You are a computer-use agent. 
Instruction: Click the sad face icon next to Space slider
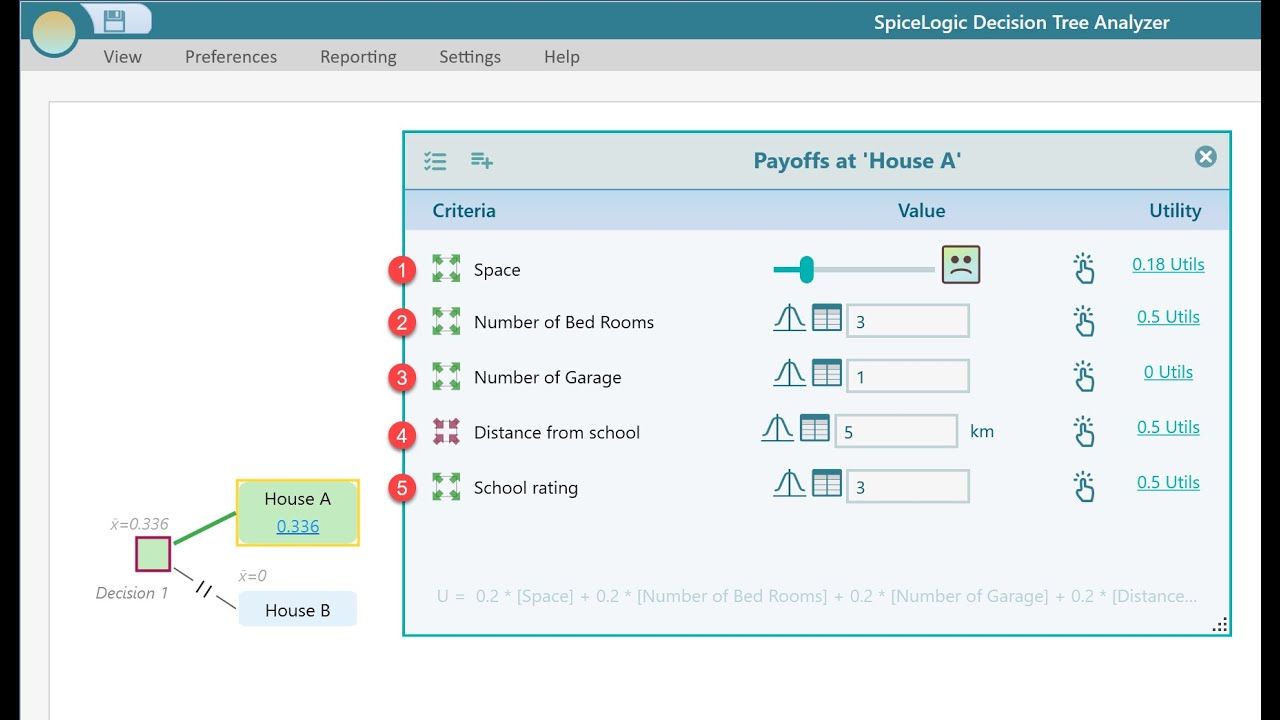(x=961, y=265)
